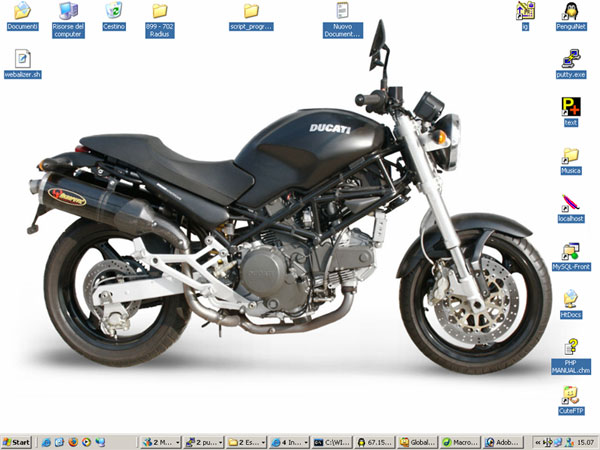
Task: Click the 15.07 system clock
Action: [x=586, y=443]
